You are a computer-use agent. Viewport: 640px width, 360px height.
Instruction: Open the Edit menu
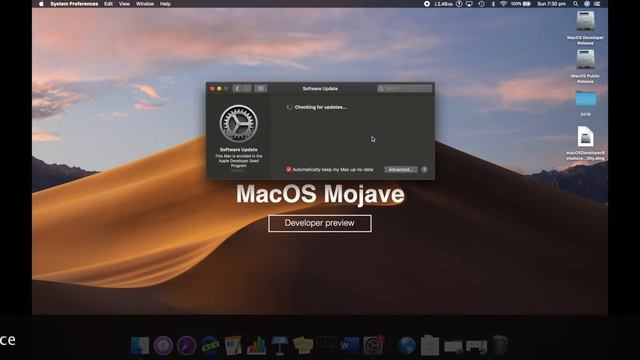[108, 4]
